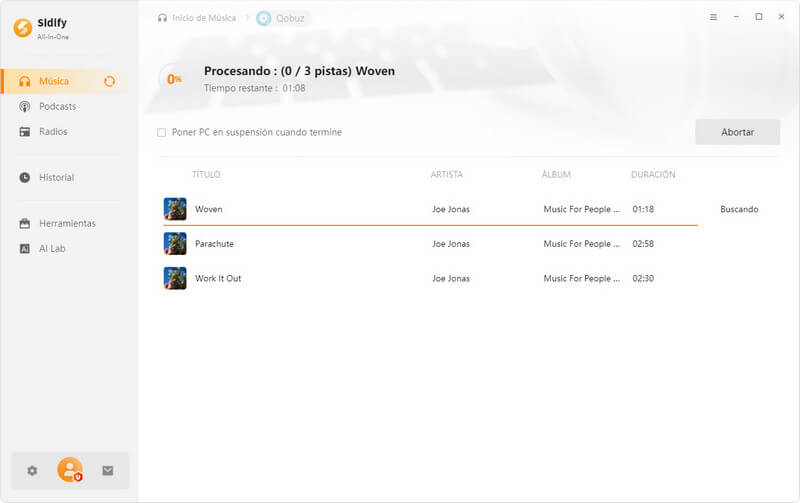Click the Qobuz disc icon
800x503 pixels.
click(264, 18)
